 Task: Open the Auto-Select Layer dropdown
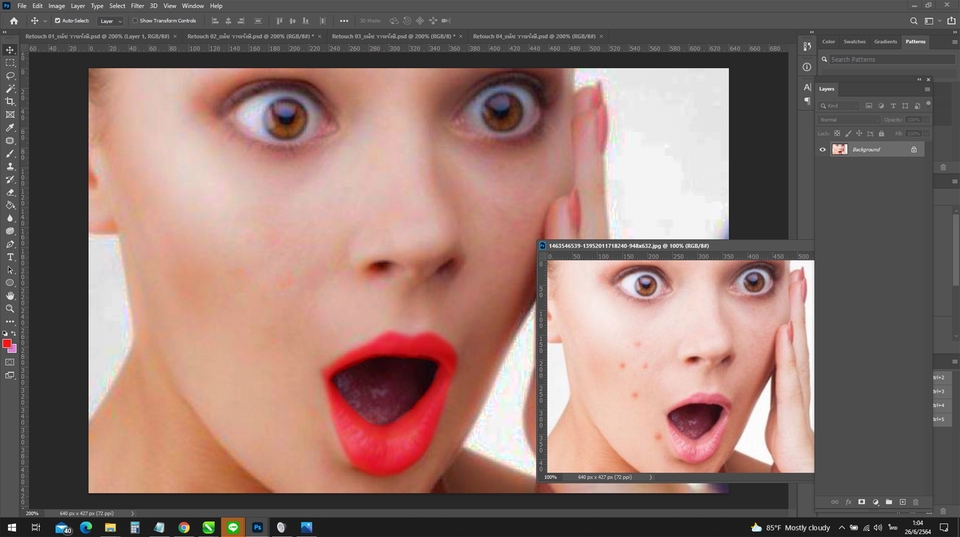(111, 21)
